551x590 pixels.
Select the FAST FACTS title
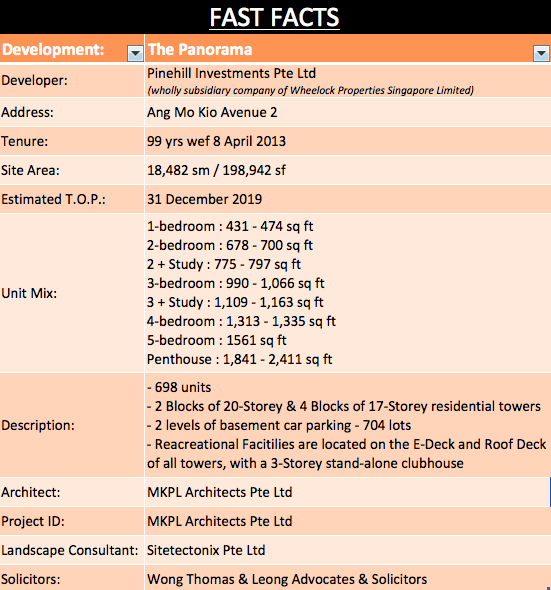(x=275, y=17)
